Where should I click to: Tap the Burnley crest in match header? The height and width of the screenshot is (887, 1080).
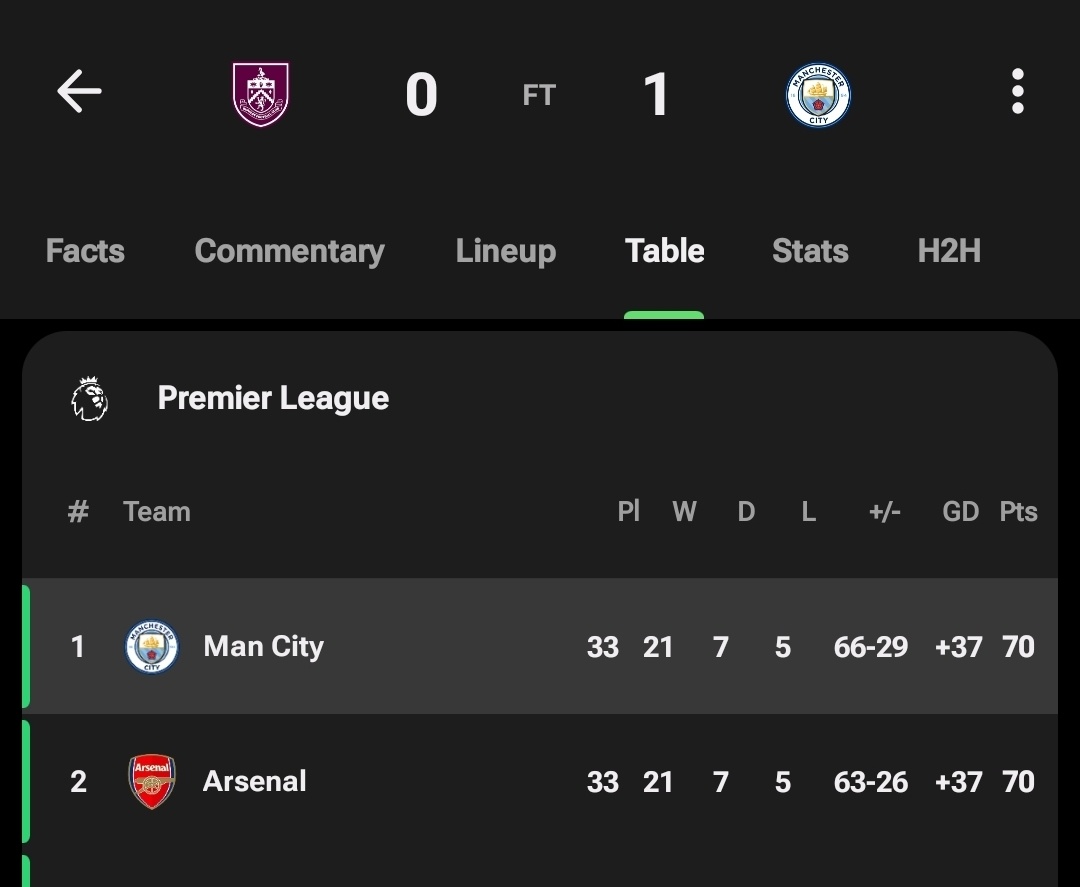260,94
